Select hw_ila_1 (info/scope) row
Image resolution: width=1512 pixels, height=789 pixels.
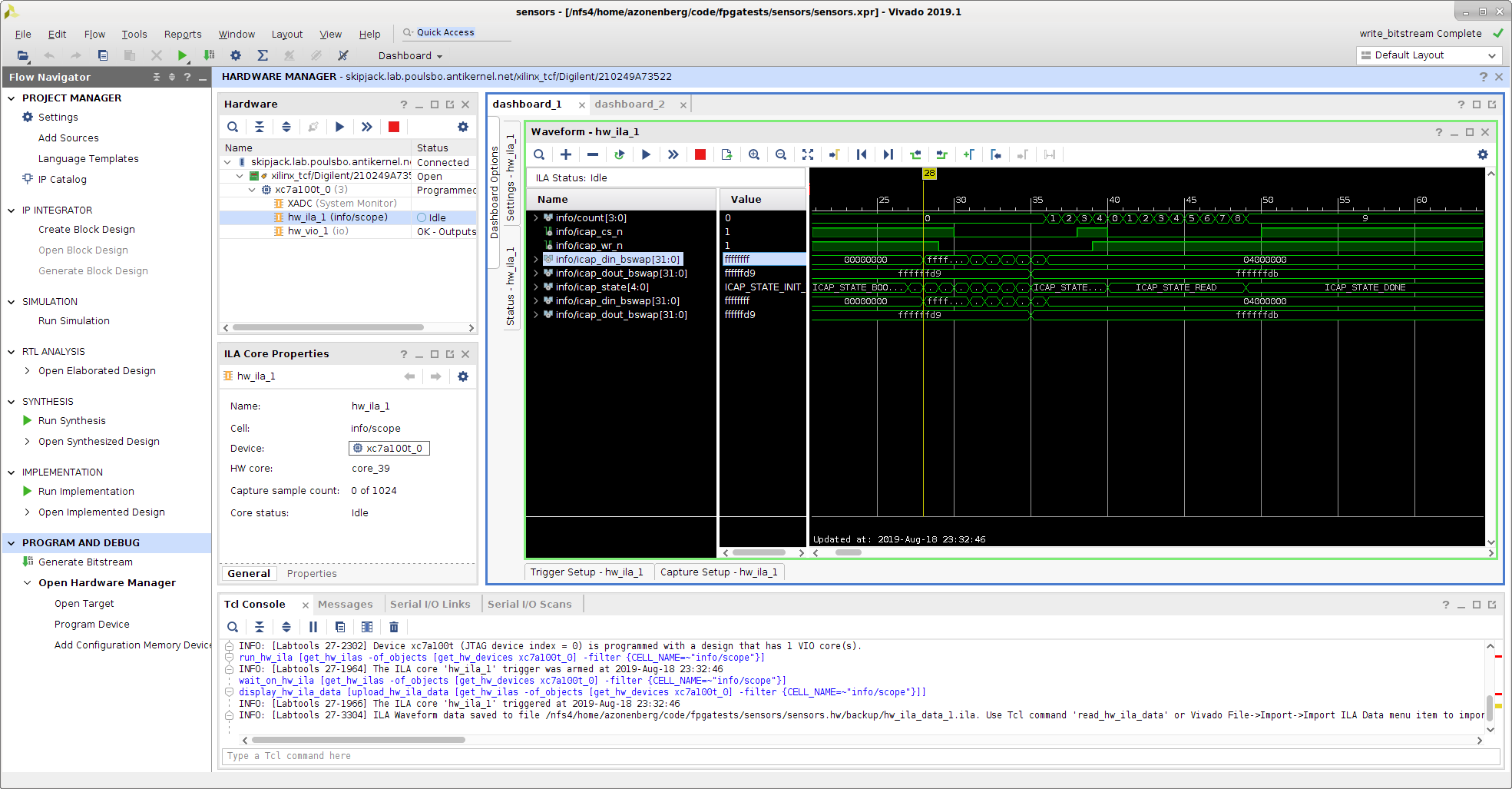[x=347, y=217]
